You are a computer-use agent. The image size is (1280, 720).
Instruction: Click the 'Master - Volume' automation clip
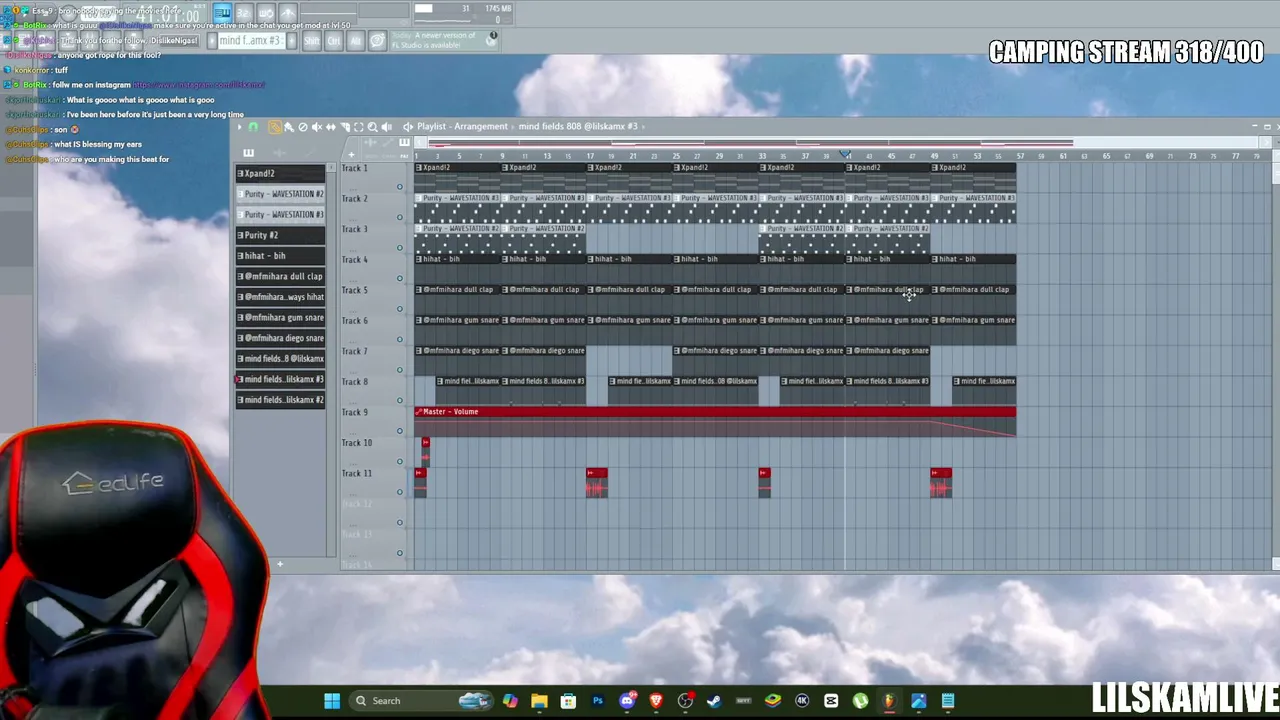pos(715,424)
